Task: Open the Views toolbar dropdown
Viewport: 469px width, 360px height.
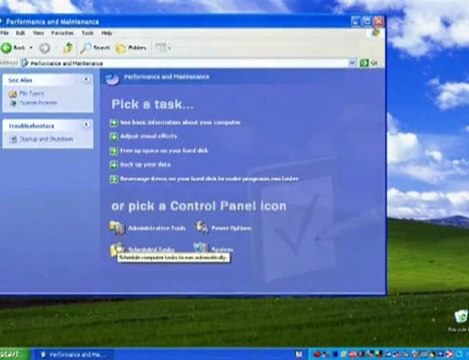Action: [x=163, y=48]
